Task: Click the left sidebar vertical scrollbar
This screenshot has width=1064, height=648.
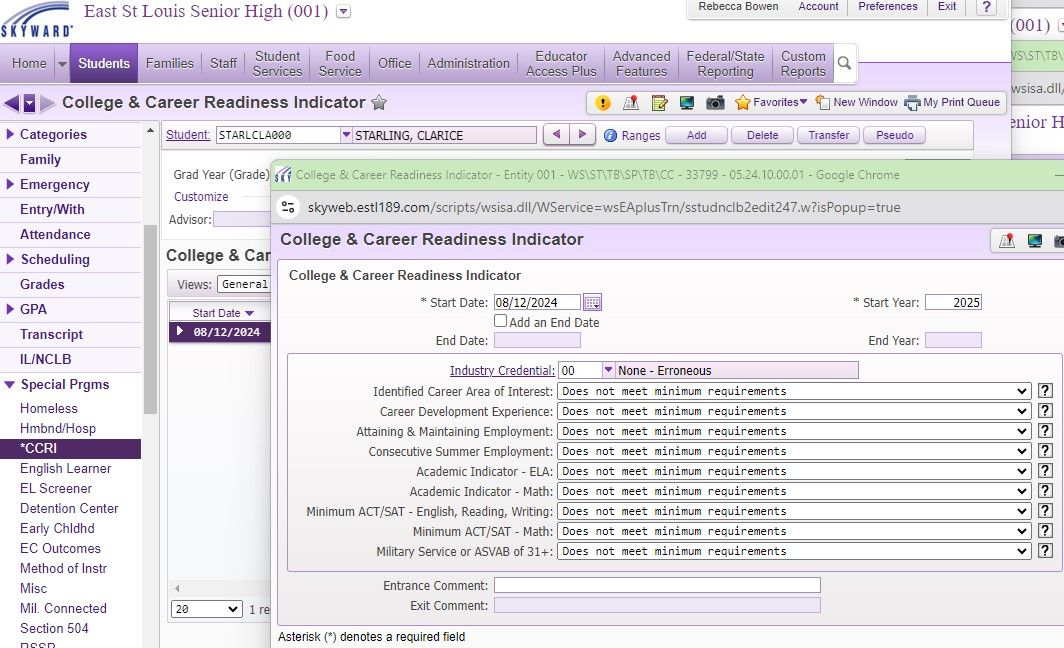Action: pyautogui.click(x=151, y=320)
